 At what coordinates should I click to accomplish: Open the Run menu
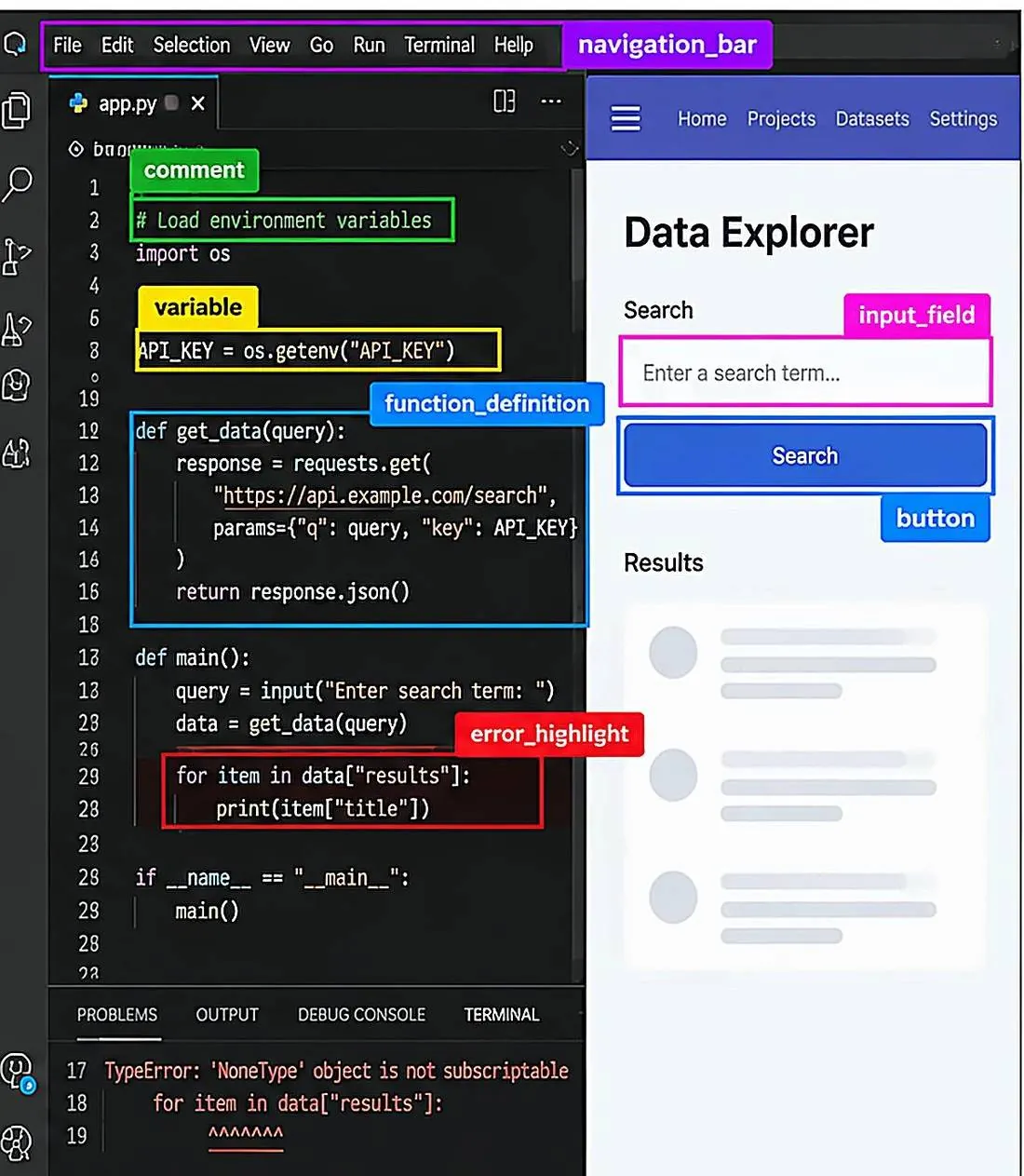[x=370, y=45]
